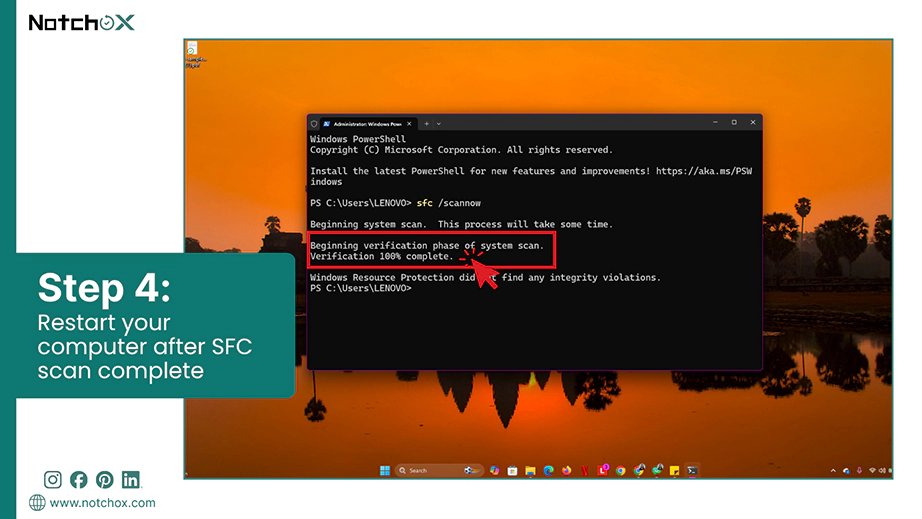
Task: Click the NotchoX logo
Action: (81, 23)
